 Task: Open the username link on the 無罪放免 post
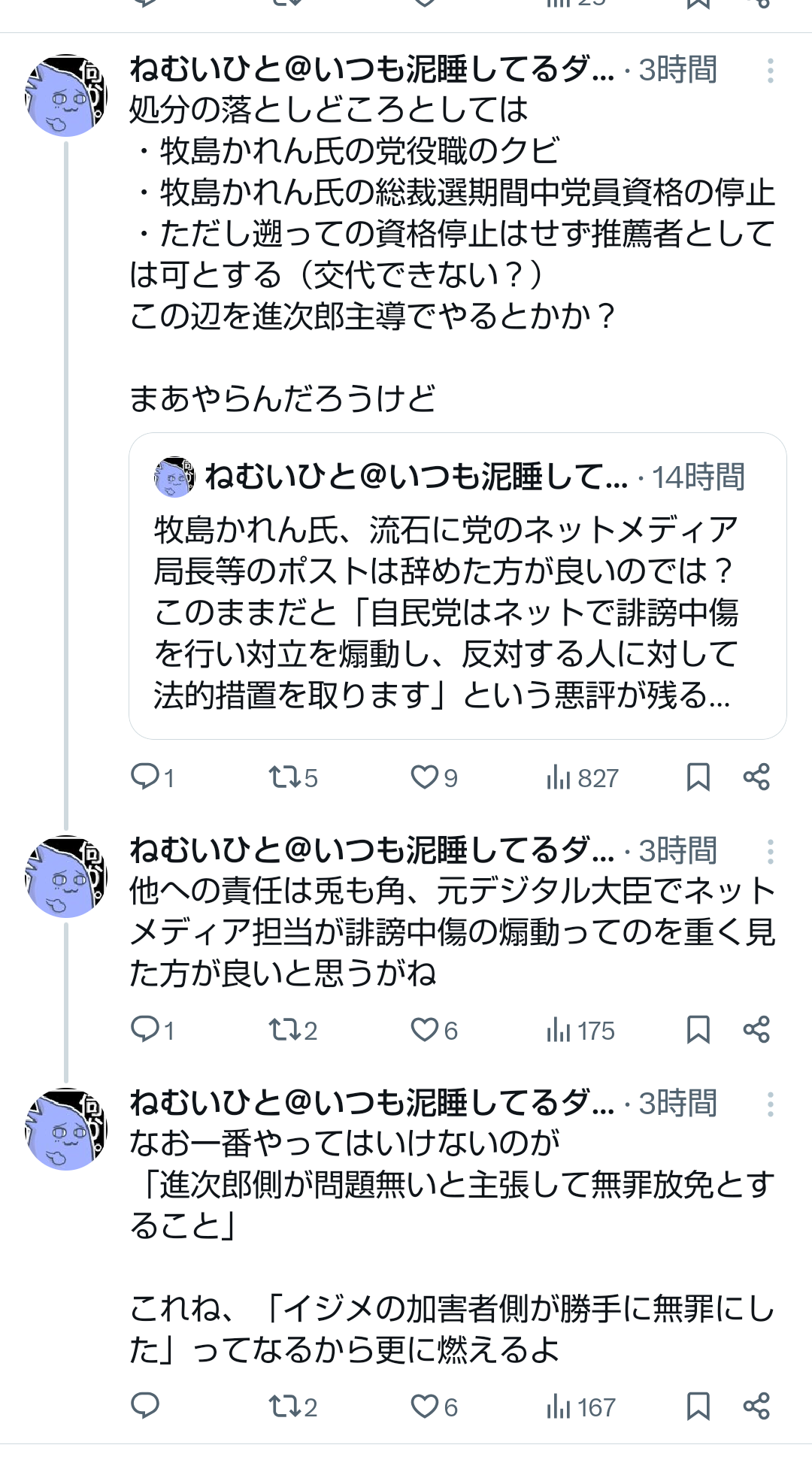371,1103
